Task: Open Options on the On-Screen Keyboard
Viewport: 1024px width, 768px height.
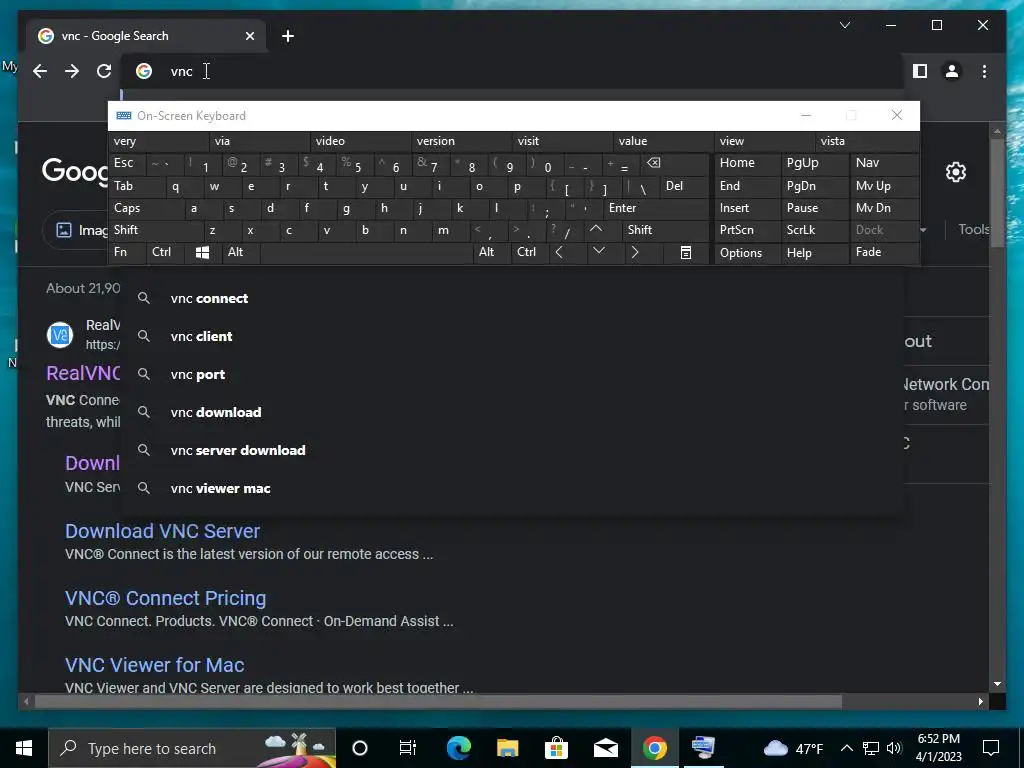Action: click(x=747, y=253)
